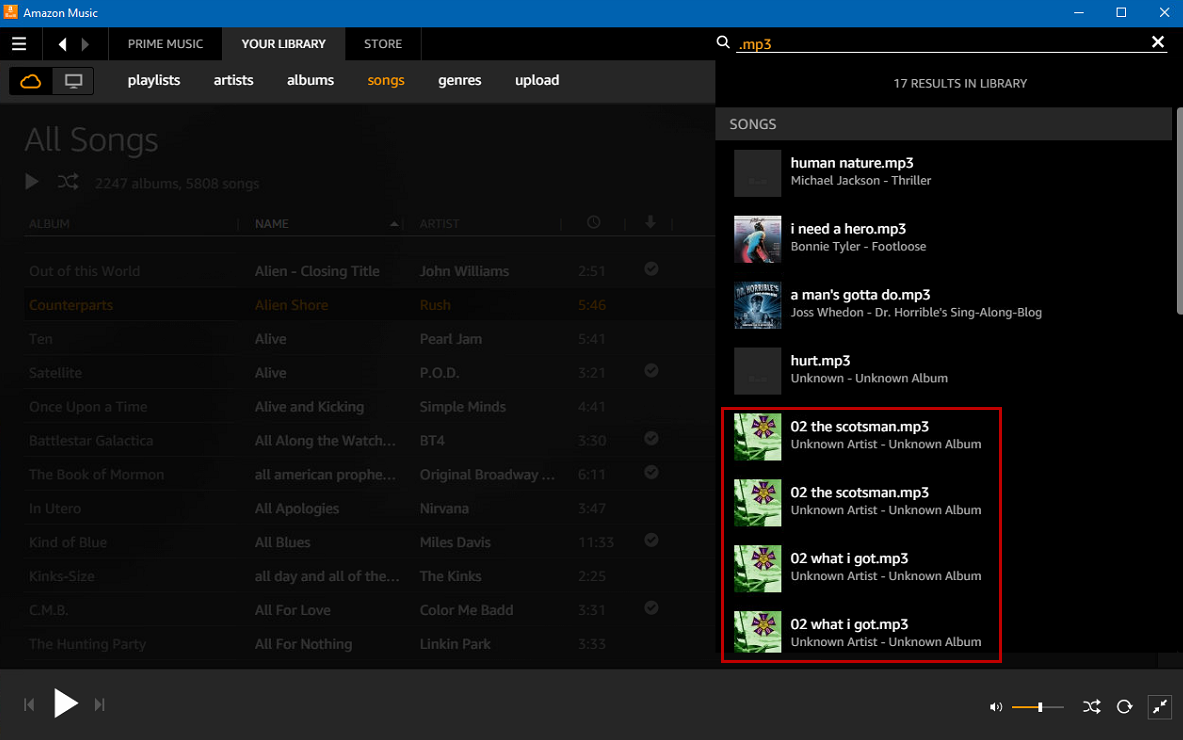Click artist The Kinks

click(x=450, y=576)
